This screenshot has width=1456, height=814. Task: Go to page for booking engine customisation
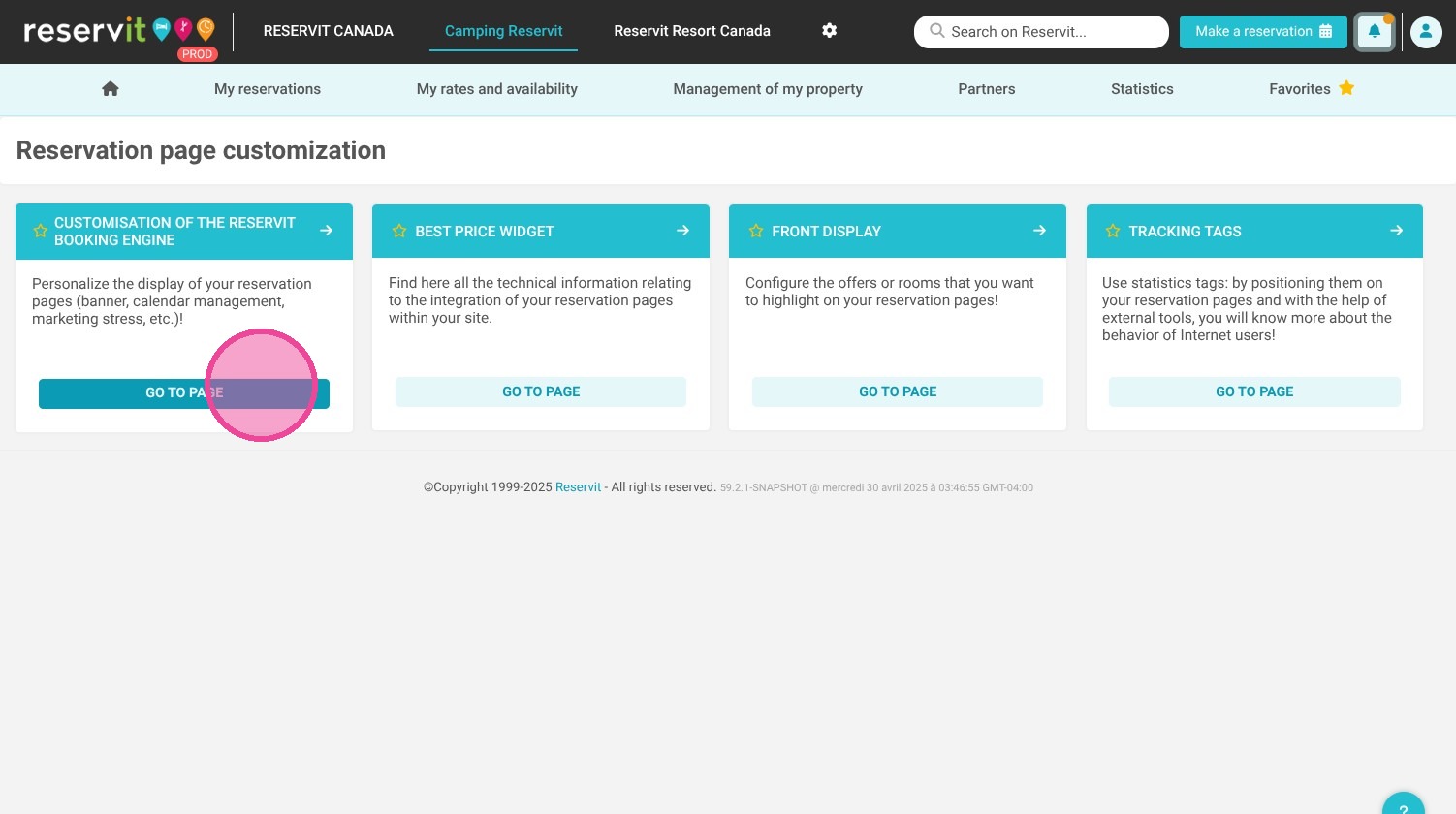184,393
